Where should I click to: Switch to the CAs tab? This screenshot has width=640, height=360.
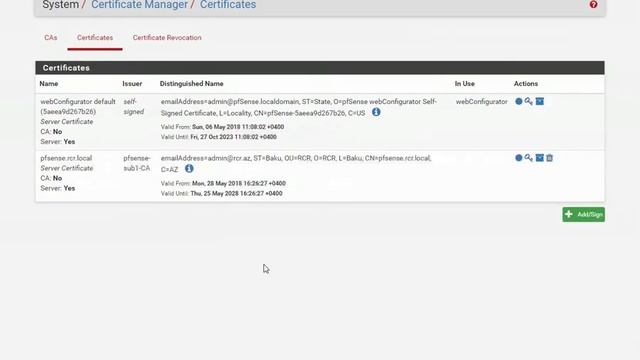tap(51, 38)
